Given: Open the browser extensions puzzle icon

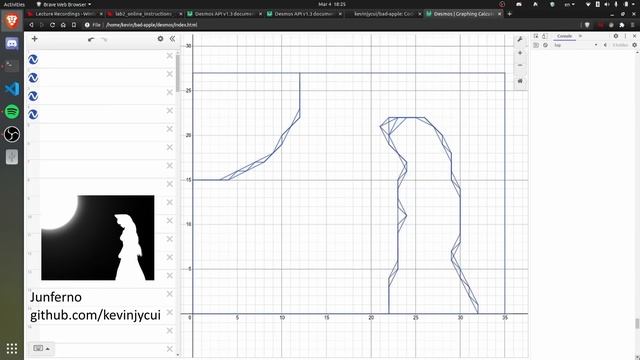Looking at the screenshot, I should coord(622,25).
